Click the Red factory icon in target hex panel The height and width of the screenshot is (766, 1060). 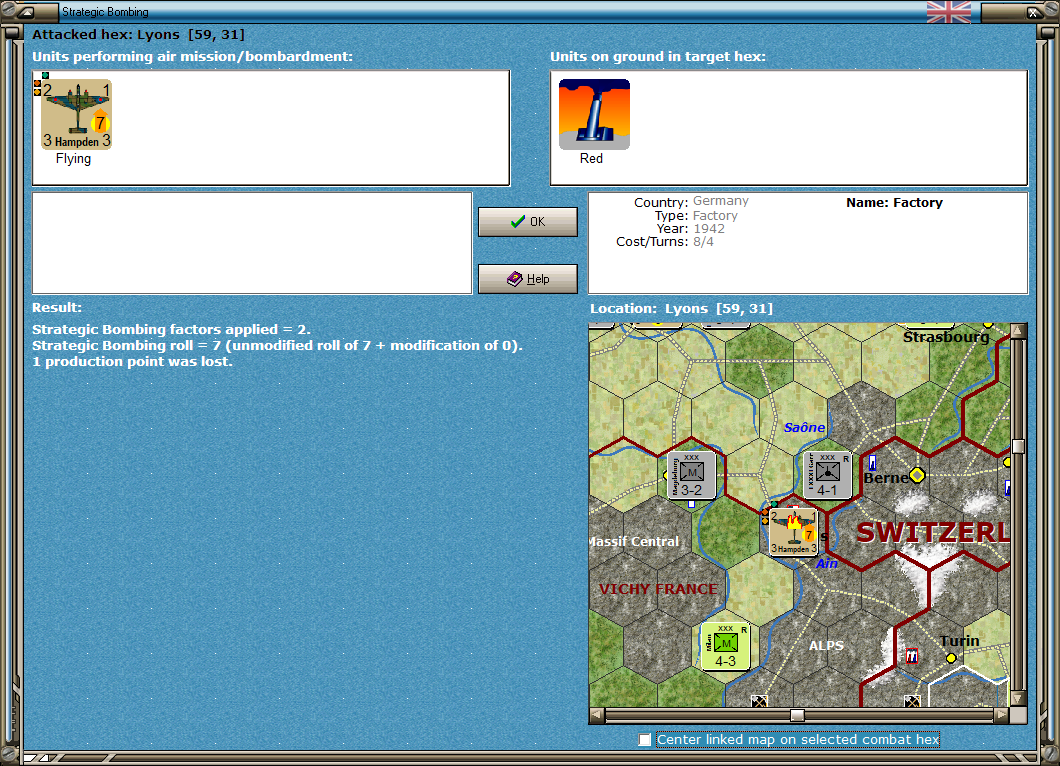coord(594,113)
